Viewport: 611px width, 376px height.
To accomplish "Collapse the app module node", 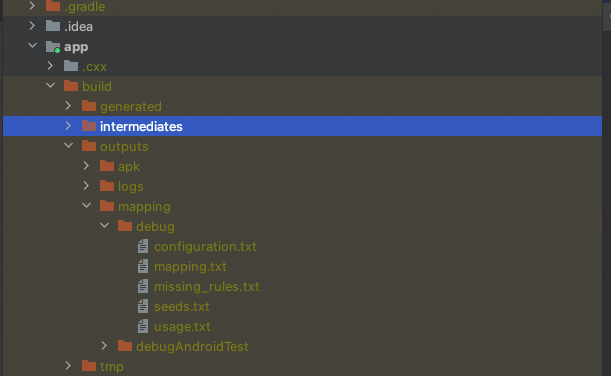I will 33,46.
